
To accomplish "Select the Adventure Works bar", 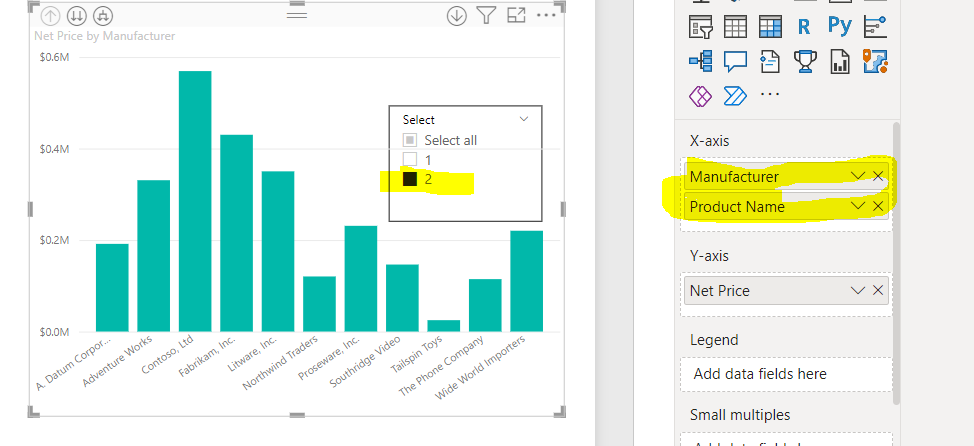I will pos(153,256).
